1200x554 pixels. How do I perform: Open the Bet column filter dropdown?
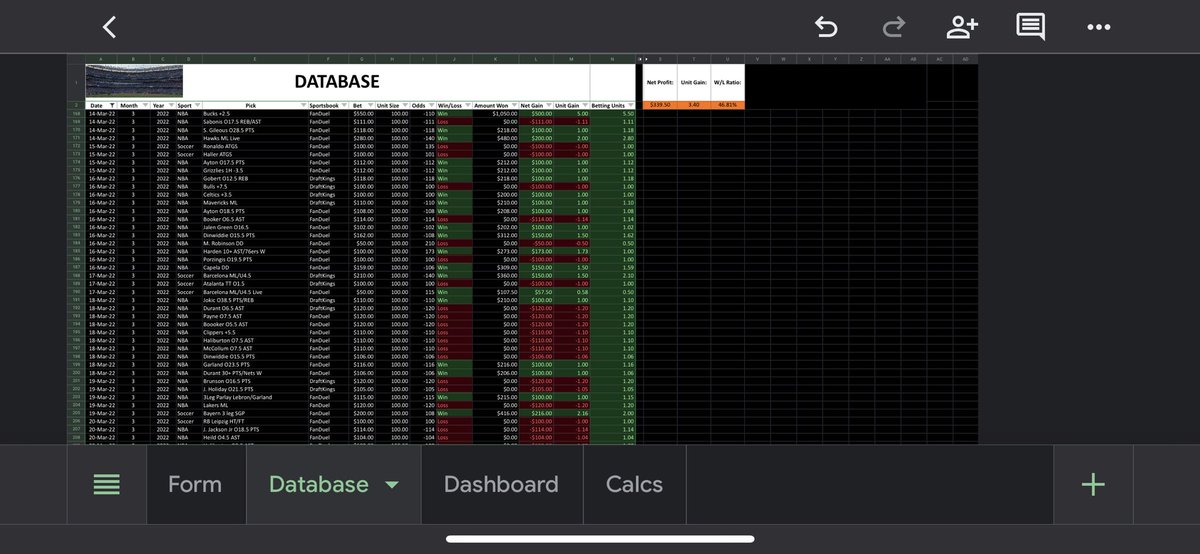pos(371,105)
